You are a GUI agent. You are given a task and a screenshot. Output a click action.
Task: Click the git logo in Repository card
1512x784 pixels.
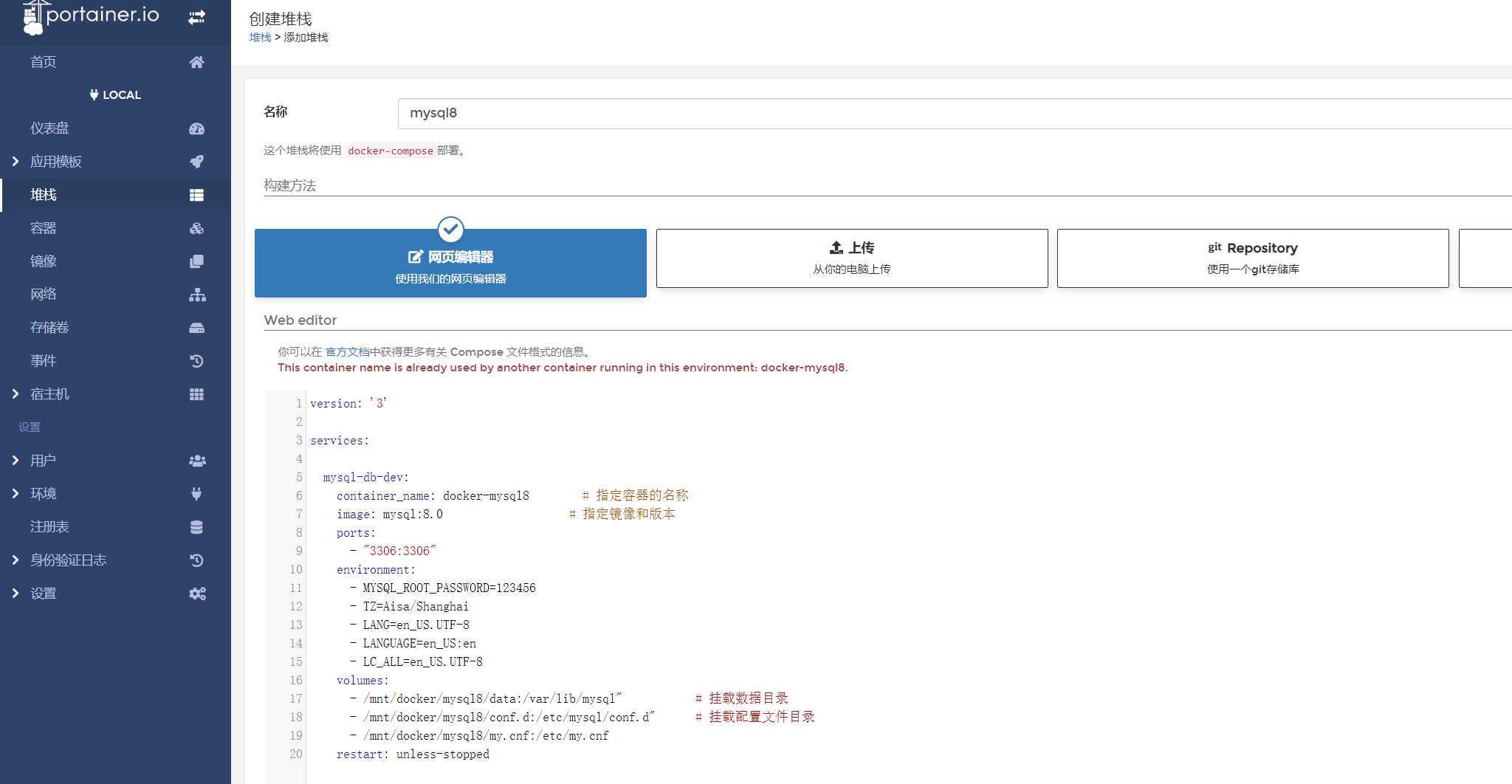pyautogui.click(x=1214, y=247)
